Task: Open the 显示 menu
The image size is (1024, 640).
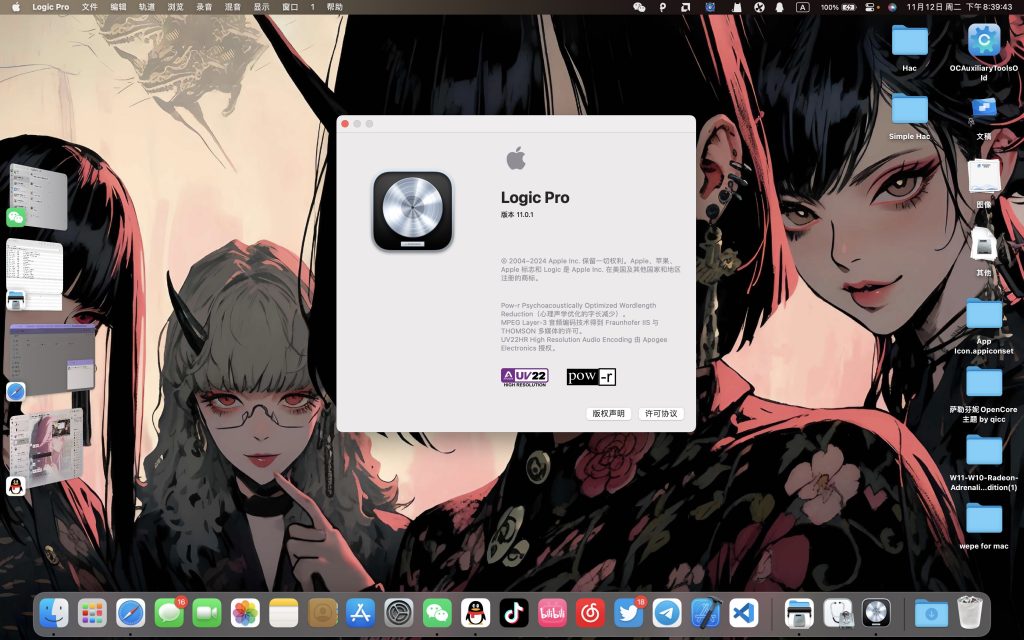Action: click(x=261, y=7)
